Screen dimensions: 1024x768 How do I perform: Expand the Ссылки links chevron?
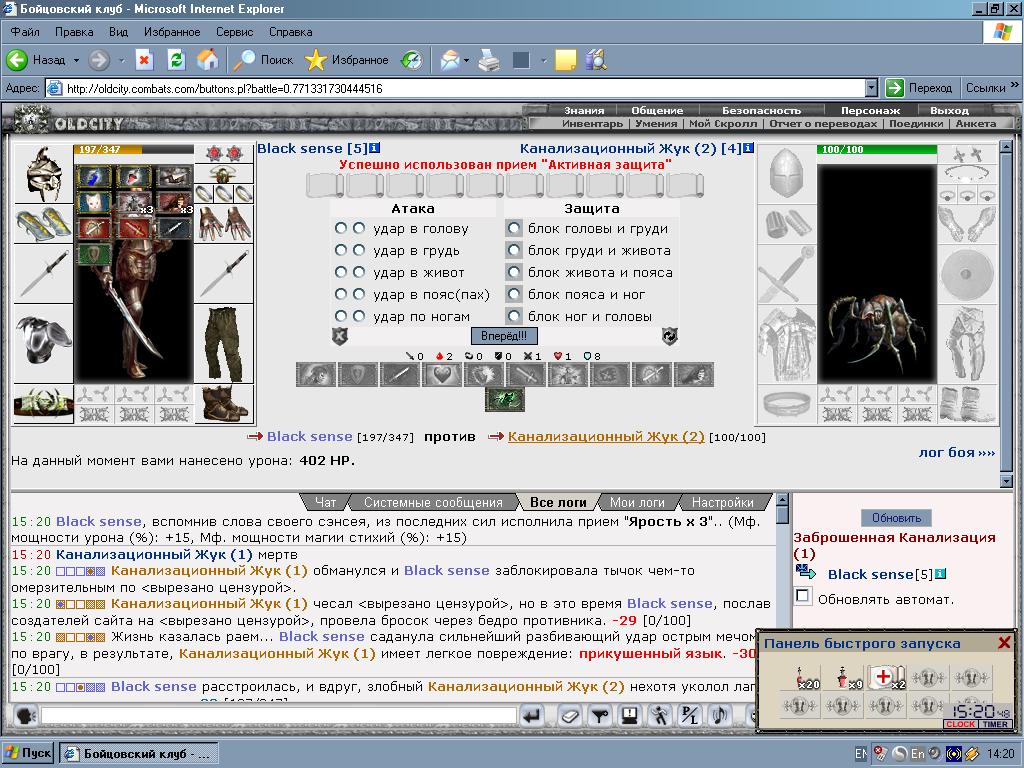(1014, 86)
